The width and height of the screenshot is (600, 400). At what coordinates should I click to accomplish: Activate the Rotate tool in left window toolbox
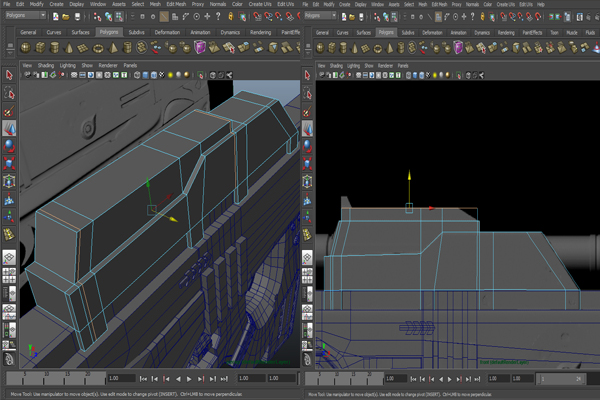pyautogui.click(x=9, y=146)
